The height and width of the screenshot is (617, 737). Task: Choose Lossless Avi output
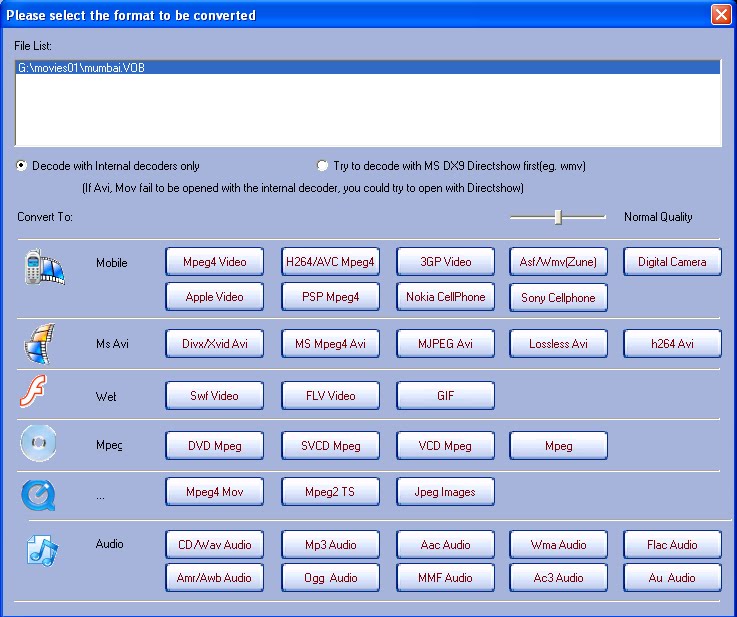tap(558, 344)
